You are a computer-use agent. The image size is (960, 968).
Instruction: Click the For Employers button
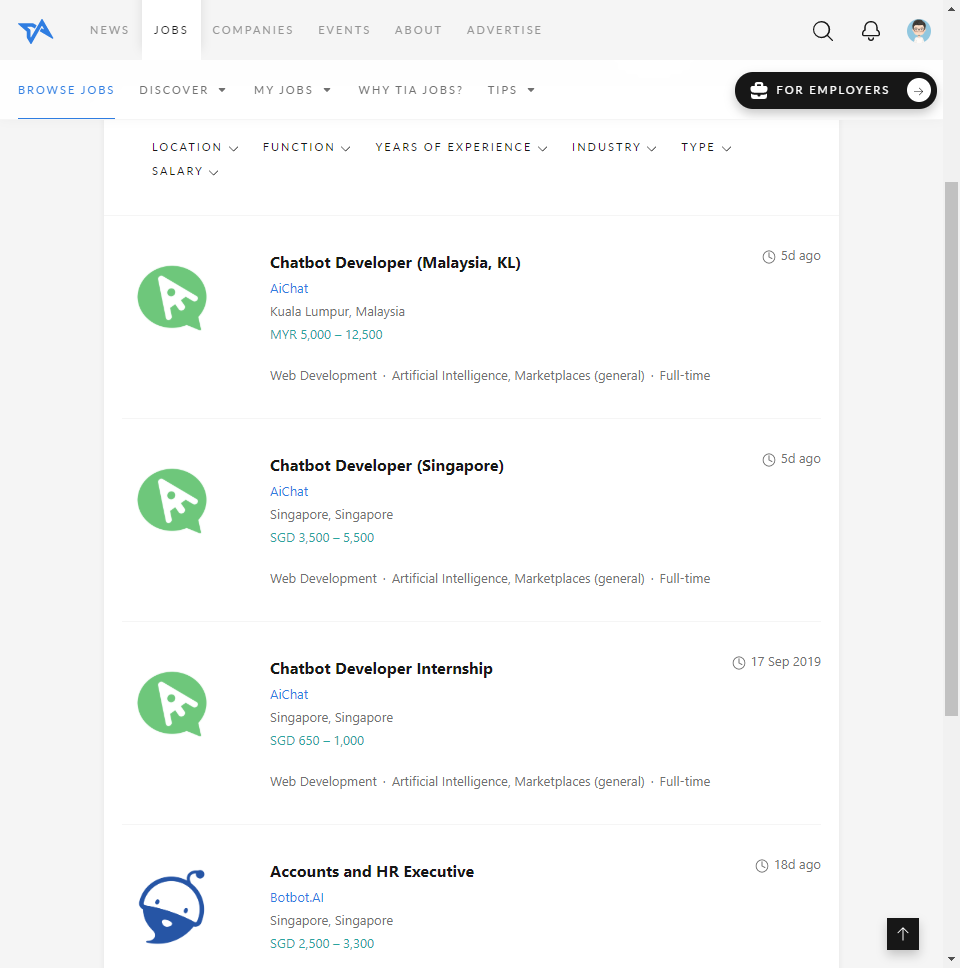835,90
